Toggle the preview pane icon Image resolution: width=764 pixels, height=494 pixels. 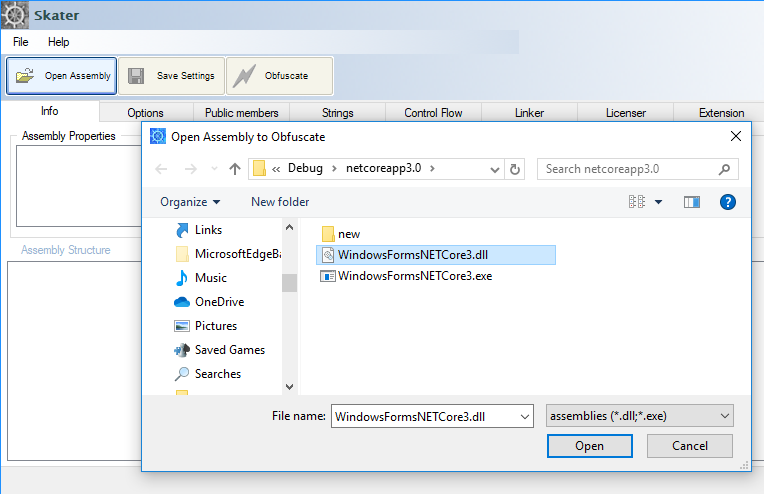click(x=692, y=202)
